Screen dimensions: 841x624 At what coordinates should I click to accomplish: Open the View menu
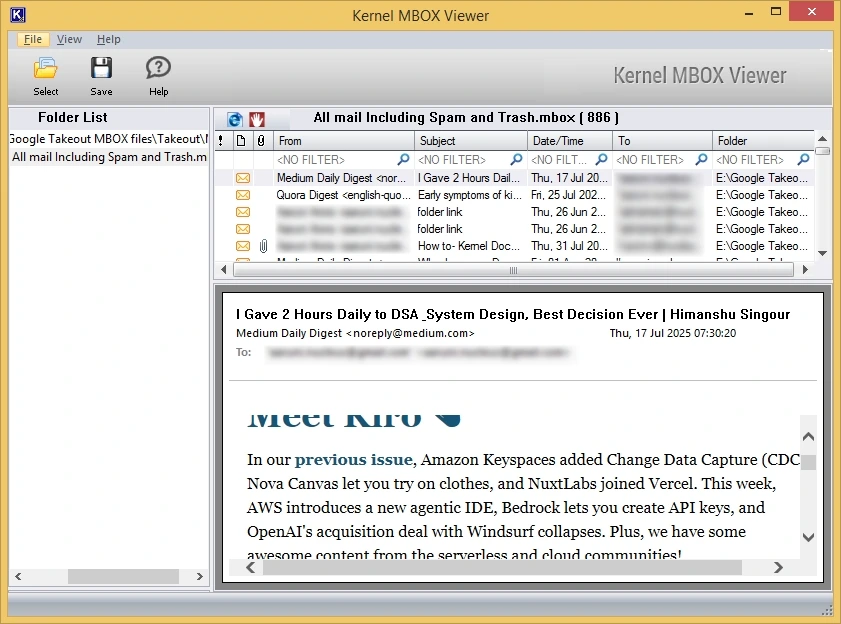[69, 39]
